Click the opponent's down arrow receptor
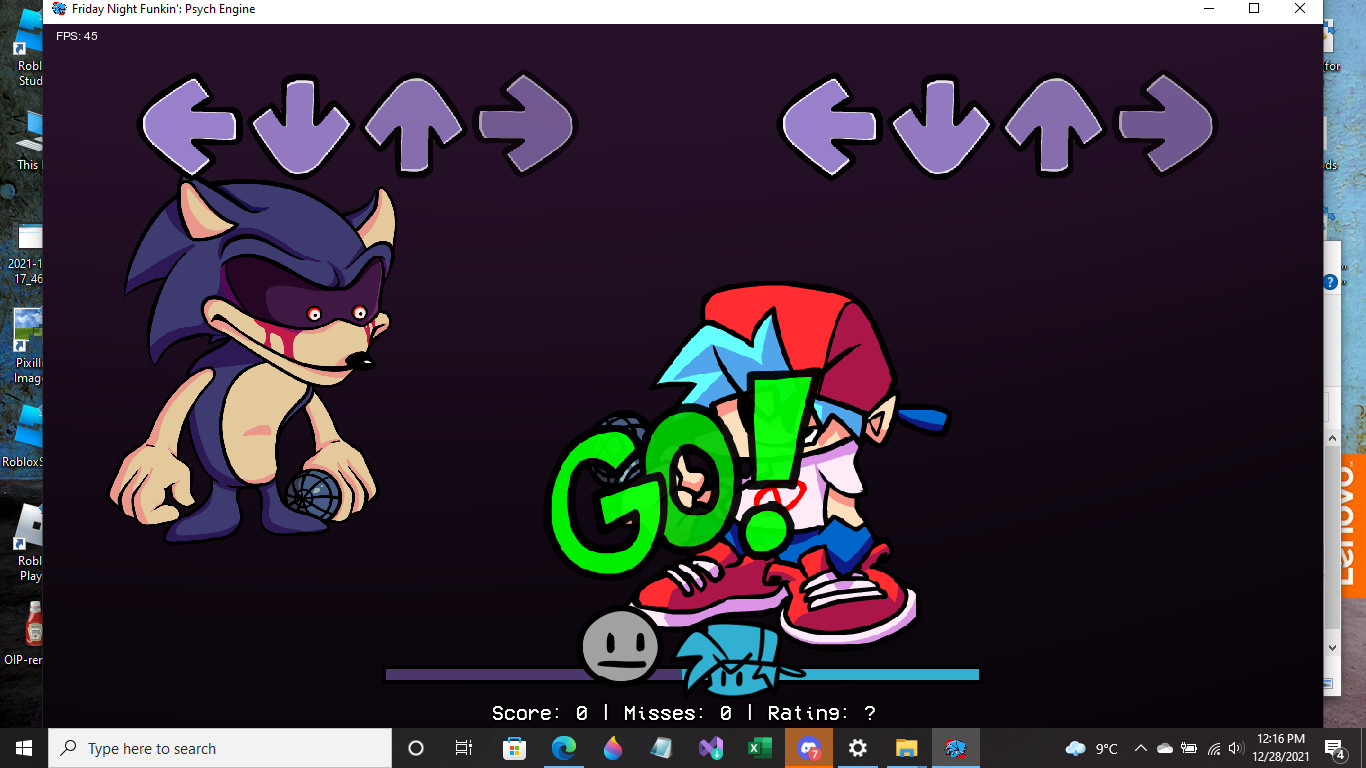This screenshot has width=1366, height=768. coord(302,126)
